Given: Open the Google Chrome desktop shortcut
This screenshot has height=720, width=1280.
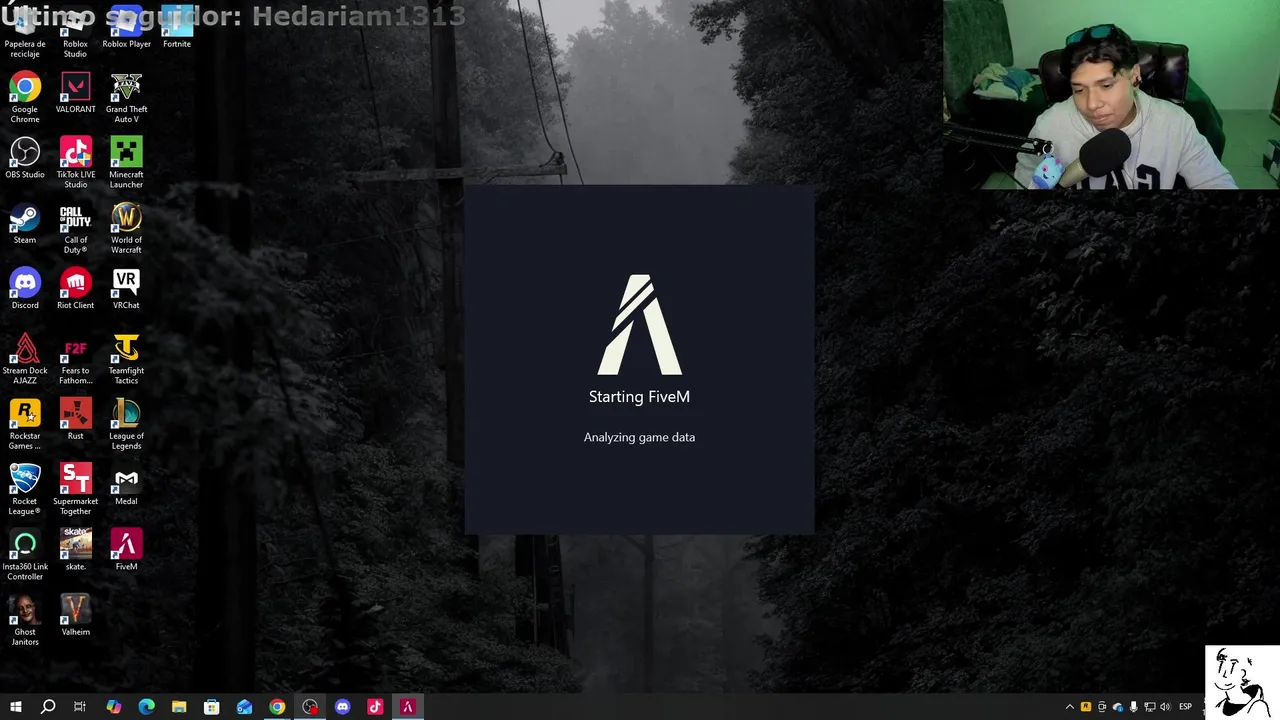Looking at the screenshot, I should click(x=25, y=97).
